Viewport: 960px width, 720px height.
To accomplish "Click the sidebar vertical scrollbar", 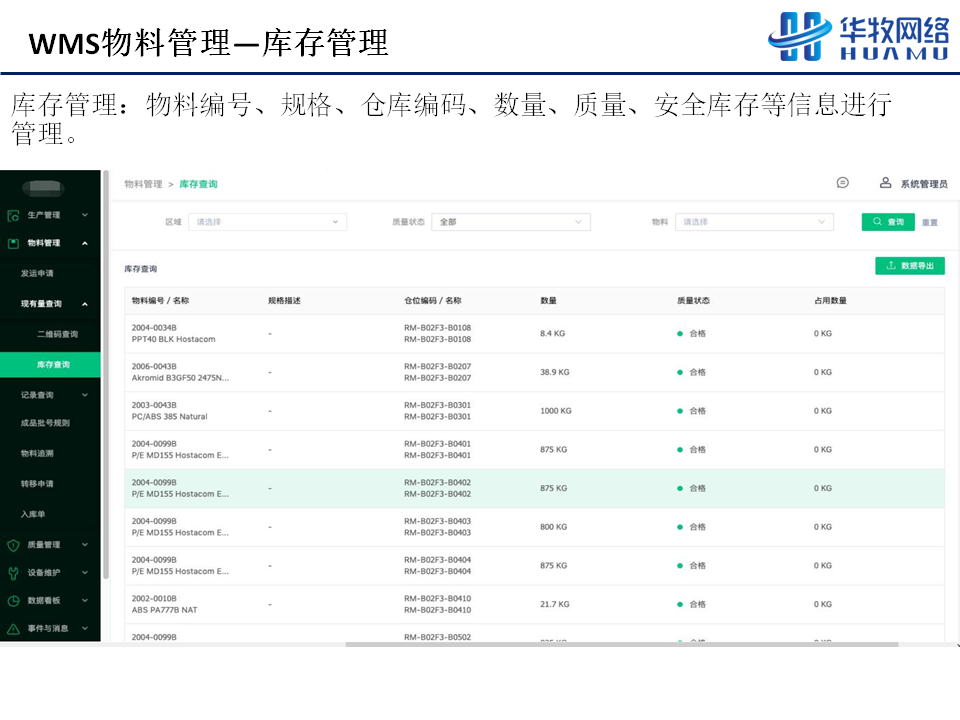I will [x=106, y=375].
